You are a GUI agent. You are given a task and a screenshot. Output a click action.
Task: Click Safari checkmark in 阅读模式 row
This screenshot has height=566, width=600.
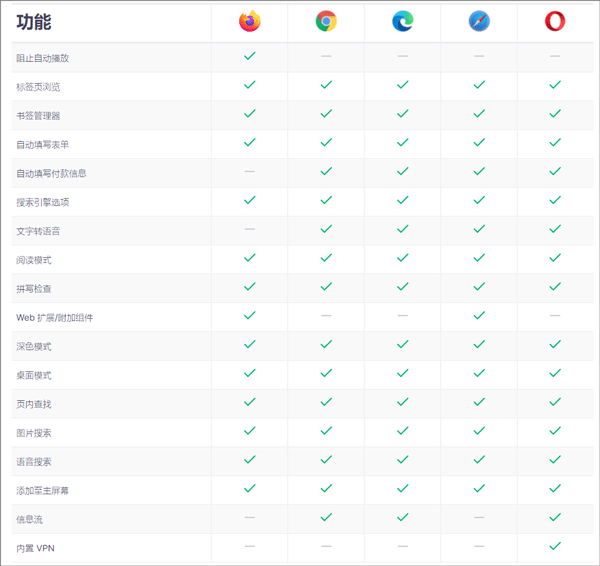479,258
